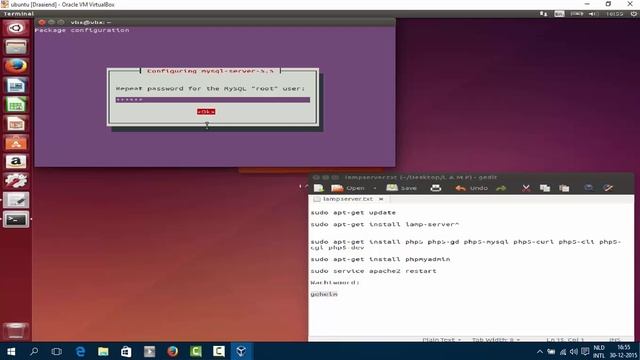
Task: Open the Amazon launcher icon
Action: tap(16, 162)
